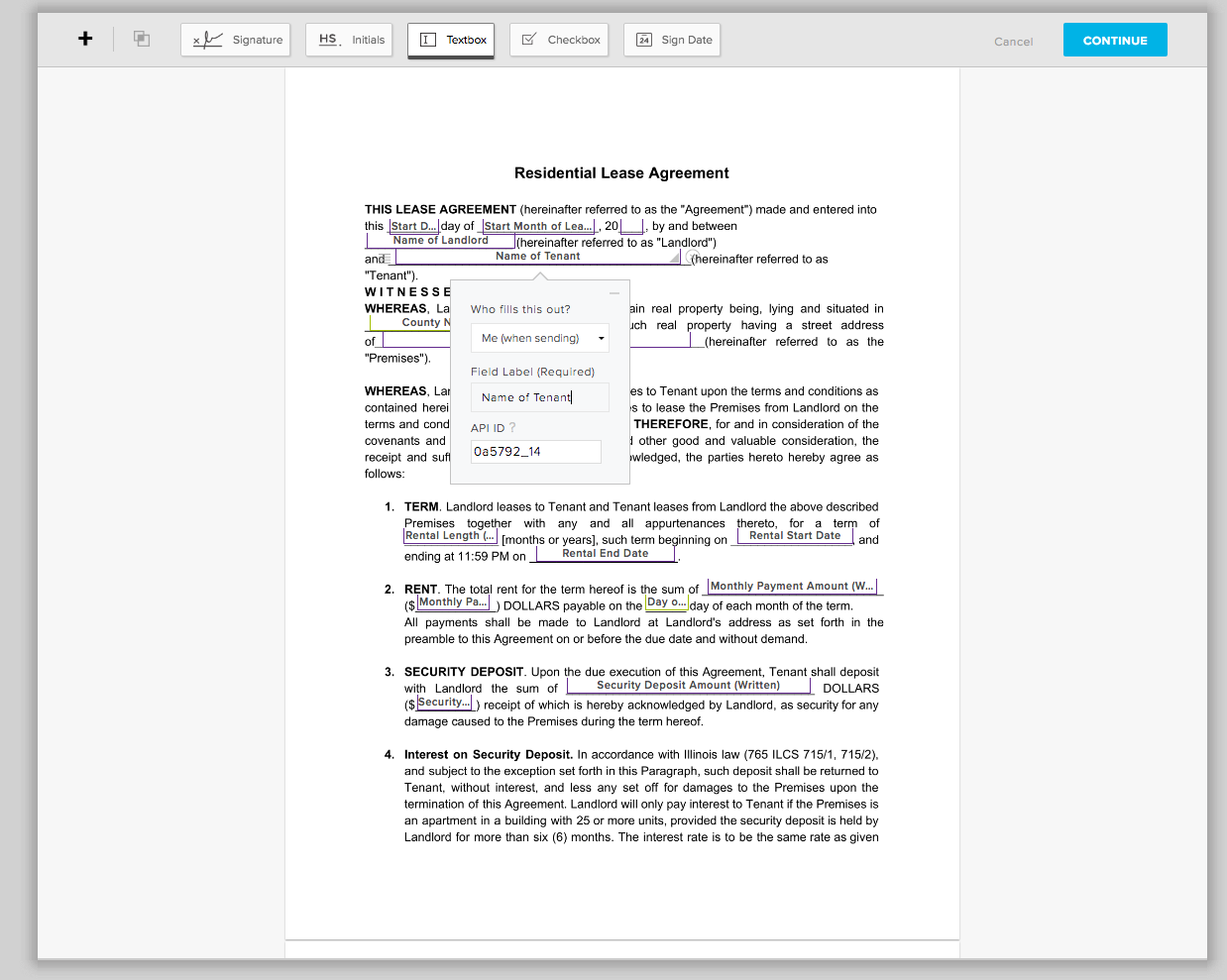Image resolution: width=1227 pixels, height=980 pixels.
Task: Select the Initials field tool
Action: (x=349, y=40)
